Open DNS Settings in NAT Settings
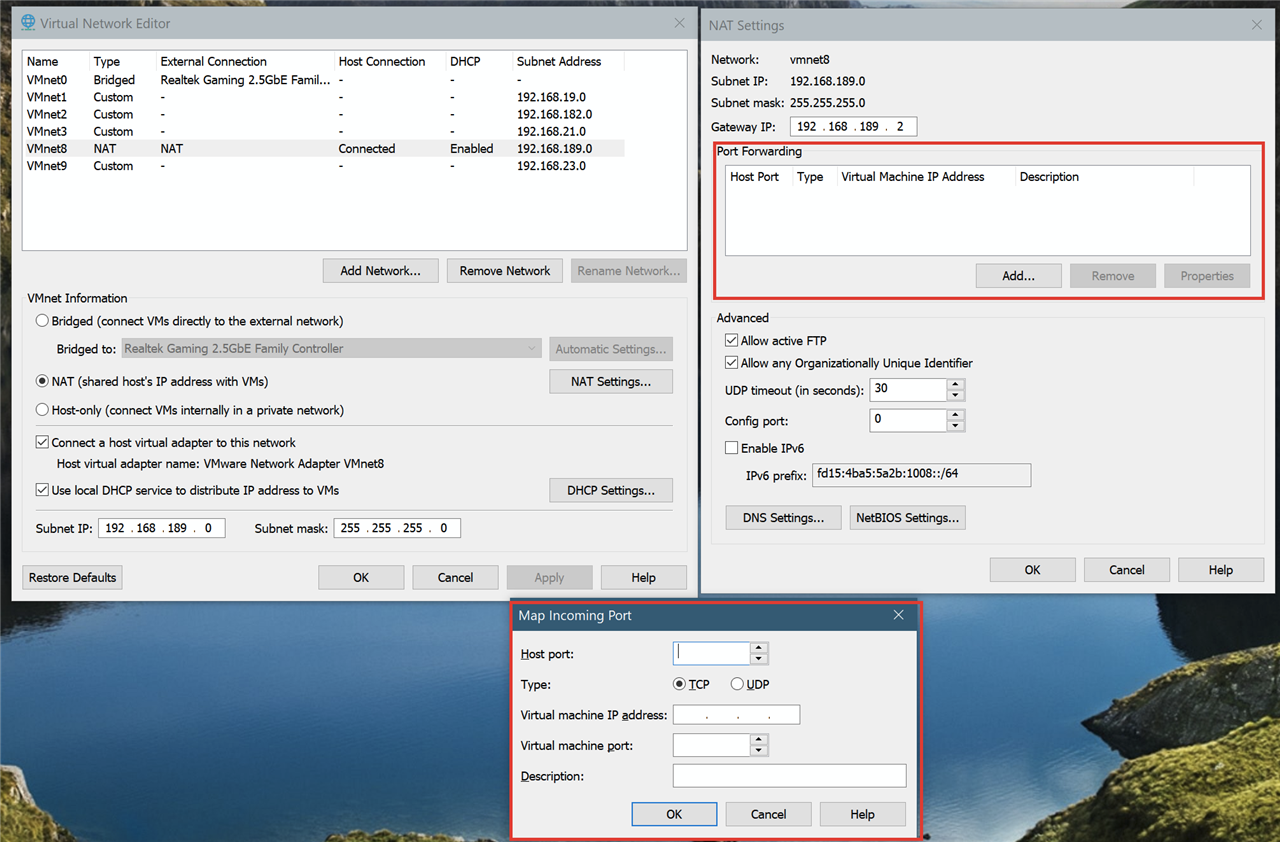 point(783,518)
